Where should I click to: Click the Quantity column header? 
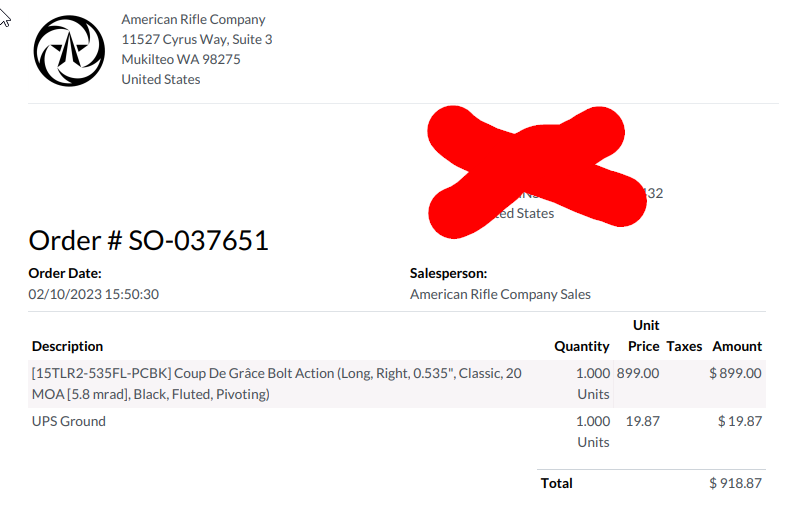582,346
